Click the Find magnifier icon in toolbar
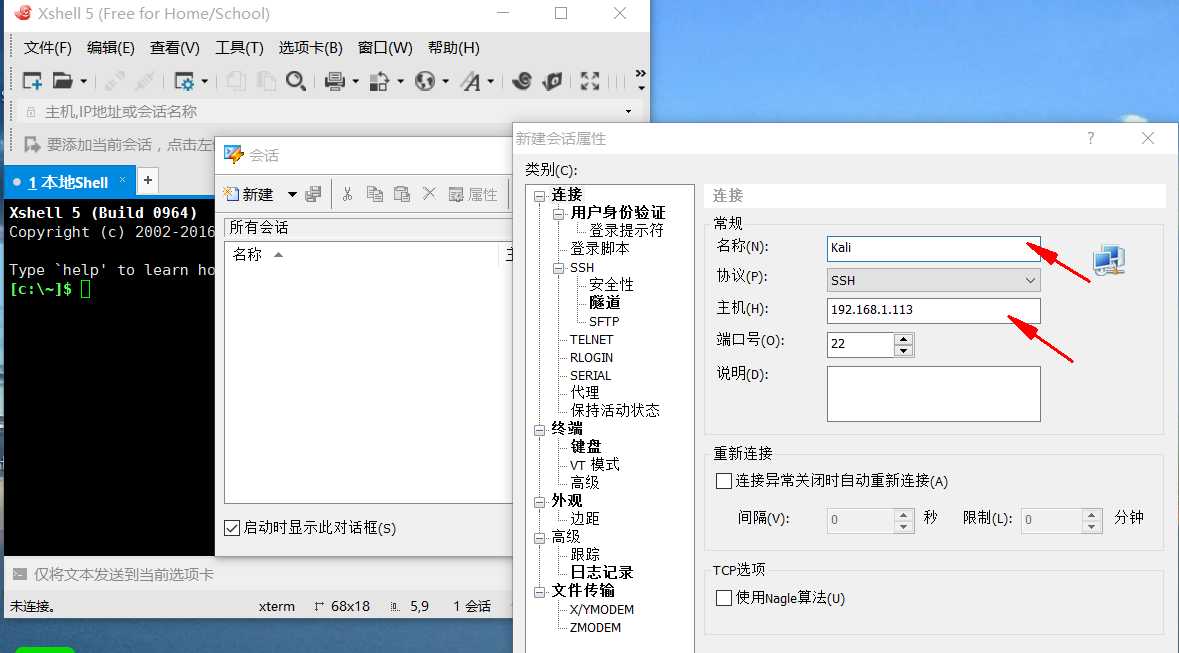The height and width of the screenshot is (653, 1179). [296, 80]
